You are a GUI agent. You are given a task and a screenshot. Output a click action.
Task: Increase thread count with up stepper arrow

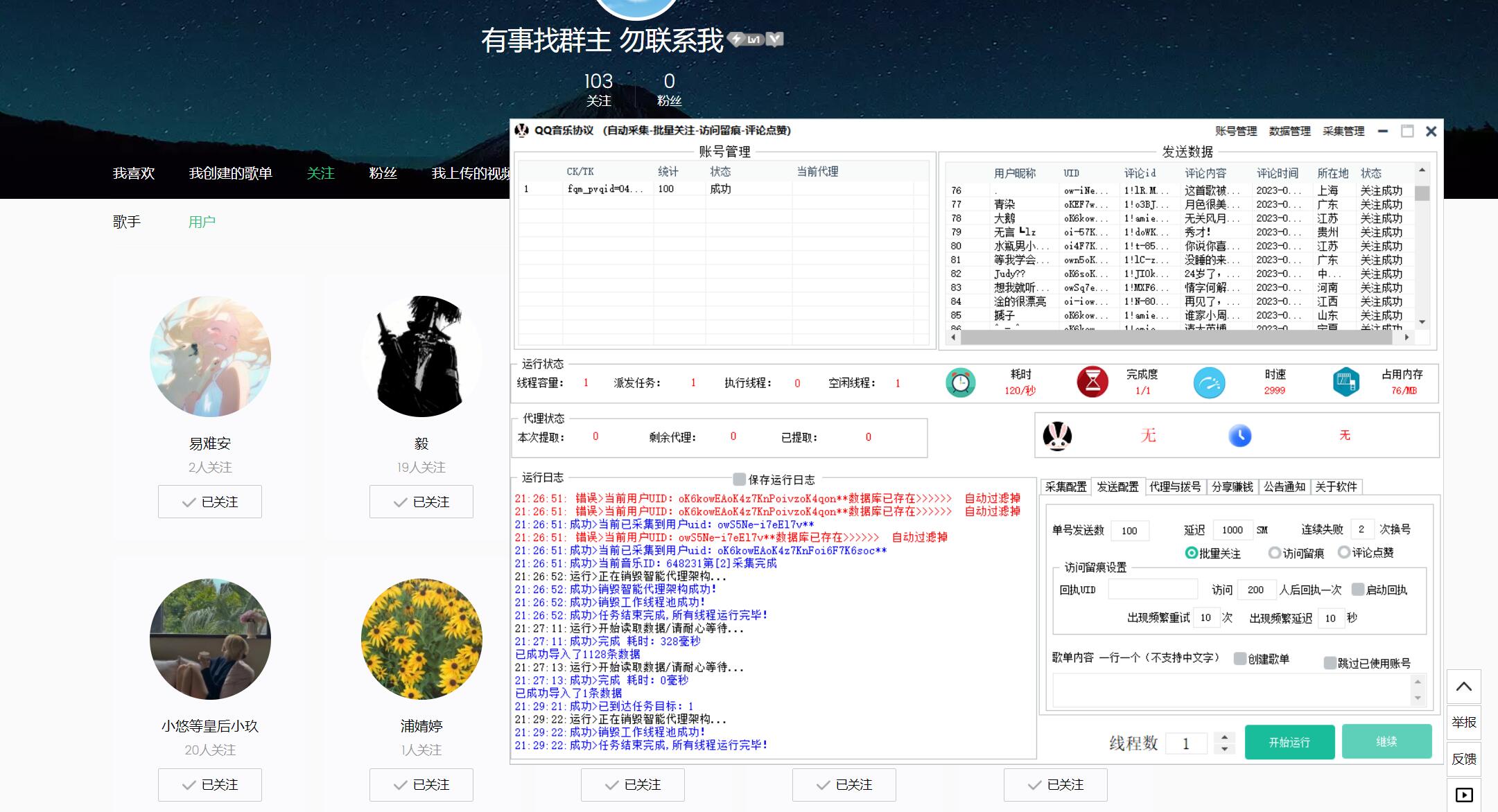1225,738
